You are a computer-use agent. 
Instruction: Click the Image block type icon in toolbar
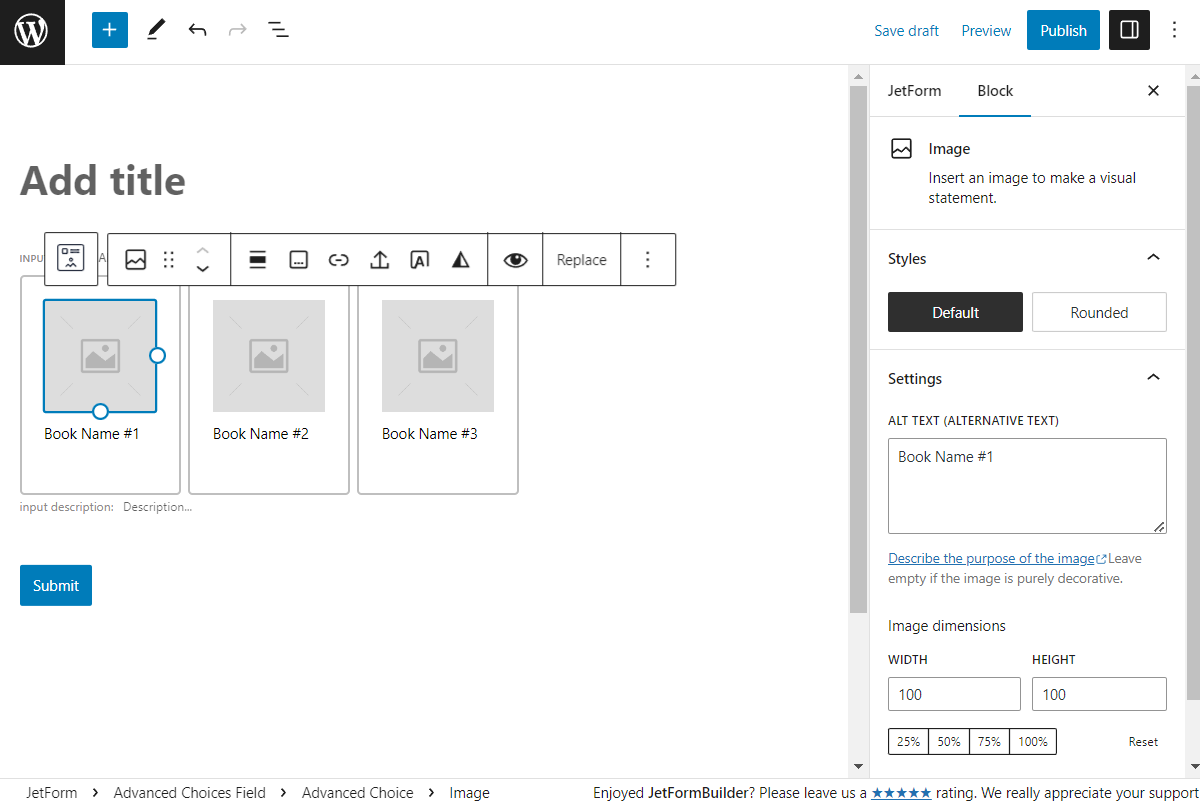pos(135,259)
